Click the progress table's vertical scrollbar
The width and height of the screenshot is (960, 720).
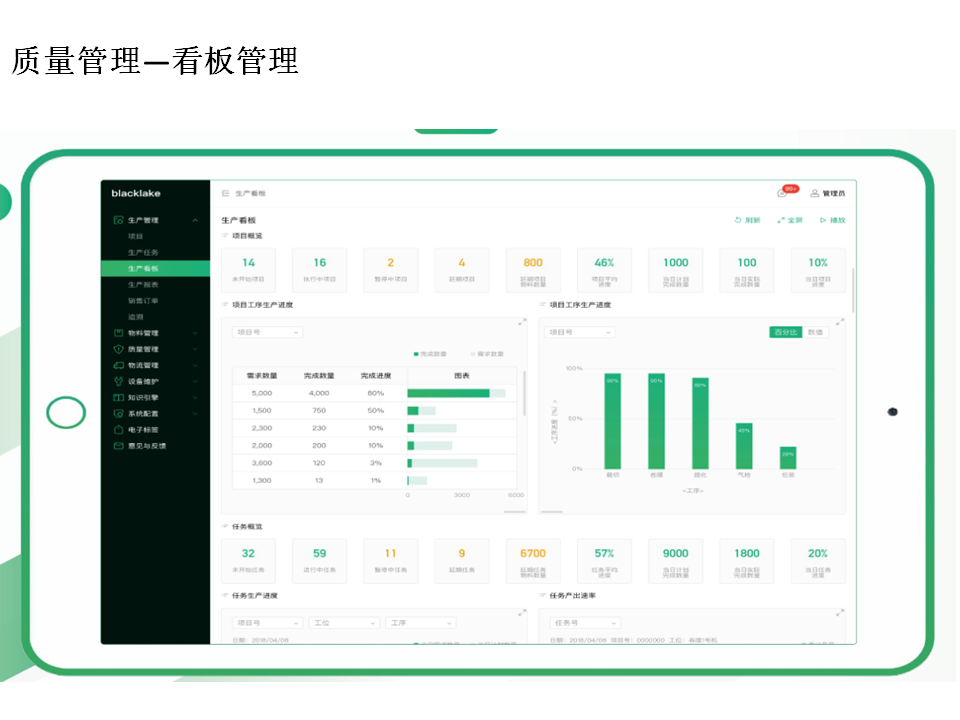[525, 393]
